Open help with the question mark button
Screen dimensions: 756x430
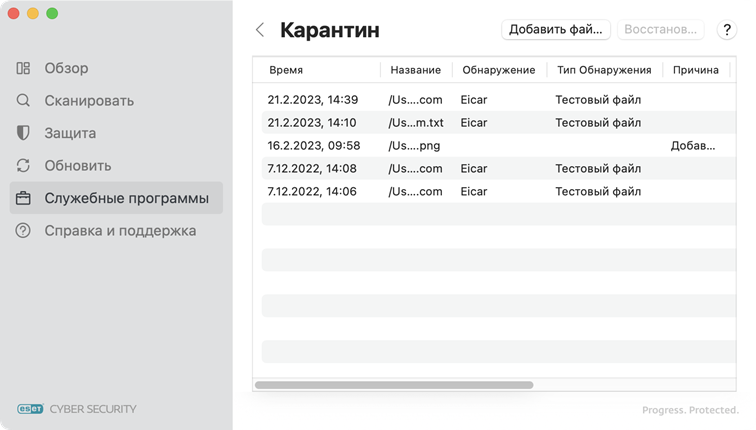(x=727, y=30)
